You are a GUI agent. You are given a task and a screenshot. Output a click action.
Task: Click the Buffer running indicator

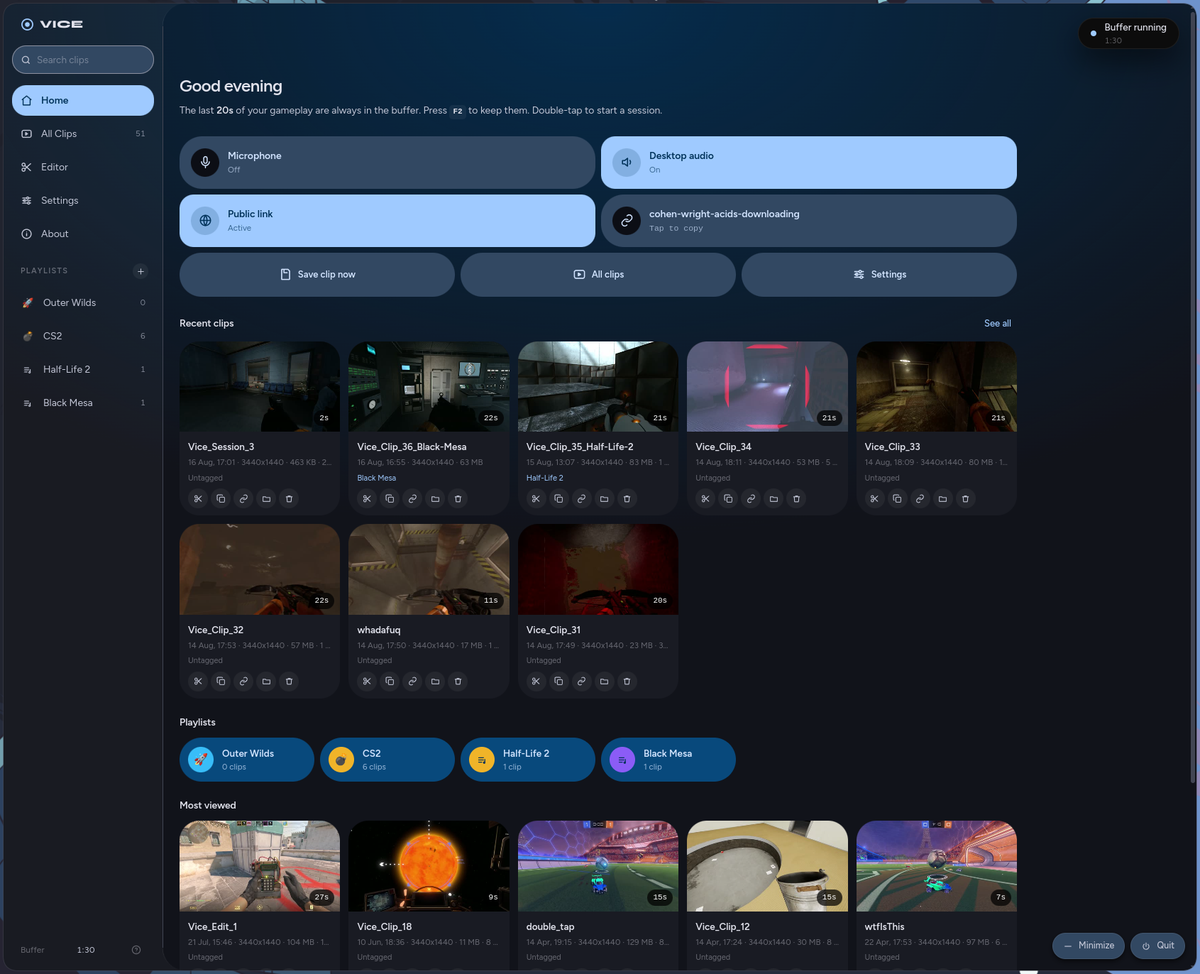pyautogui.click(x=1129, y=33)
